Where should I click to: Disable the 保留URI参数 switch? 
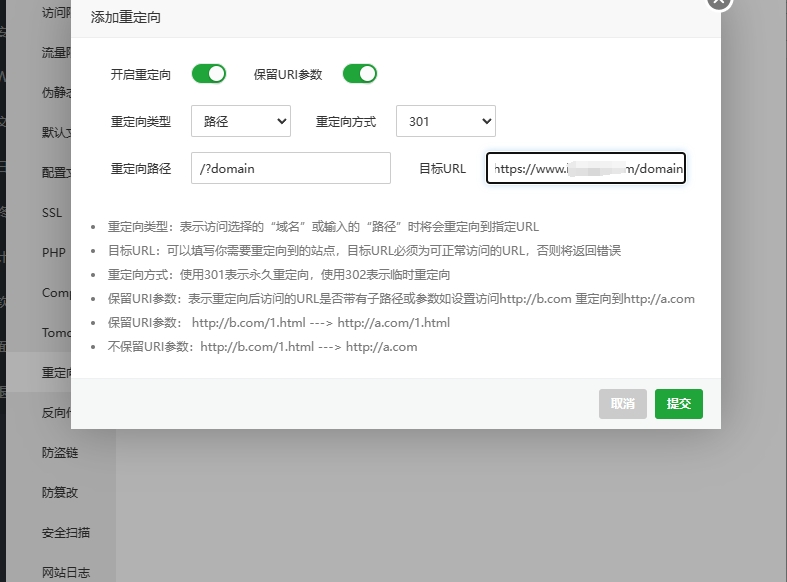pos(359,74)
